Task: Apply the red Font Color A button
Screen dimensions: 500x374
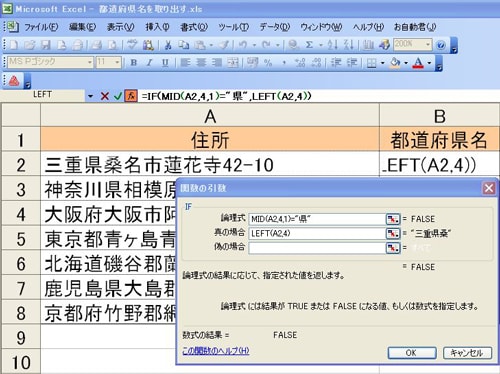Action: click(x=419, y=62)
